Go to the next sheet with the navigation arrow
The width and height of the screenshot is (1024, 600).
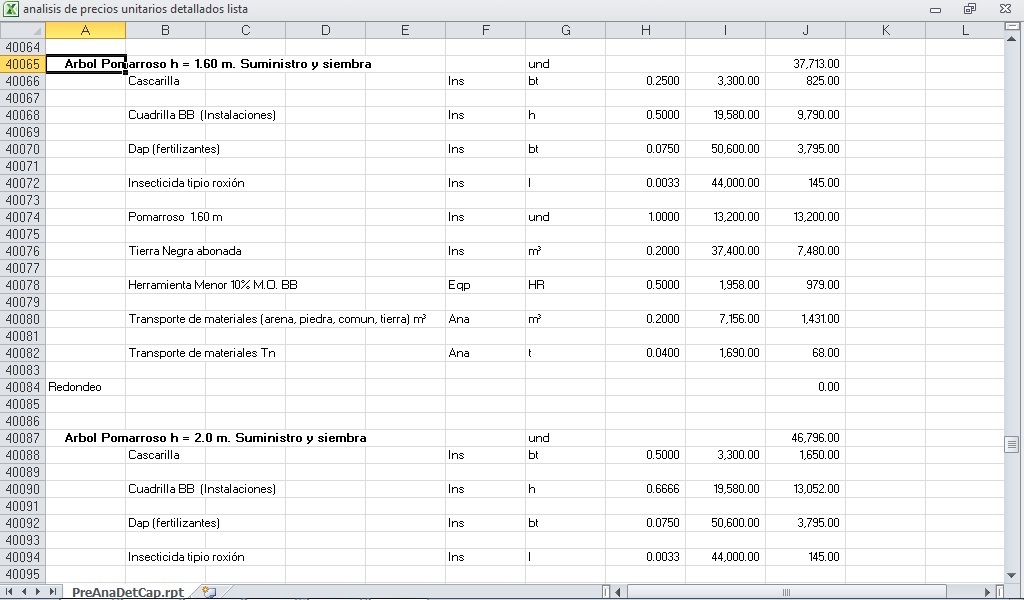click(38, 592)
